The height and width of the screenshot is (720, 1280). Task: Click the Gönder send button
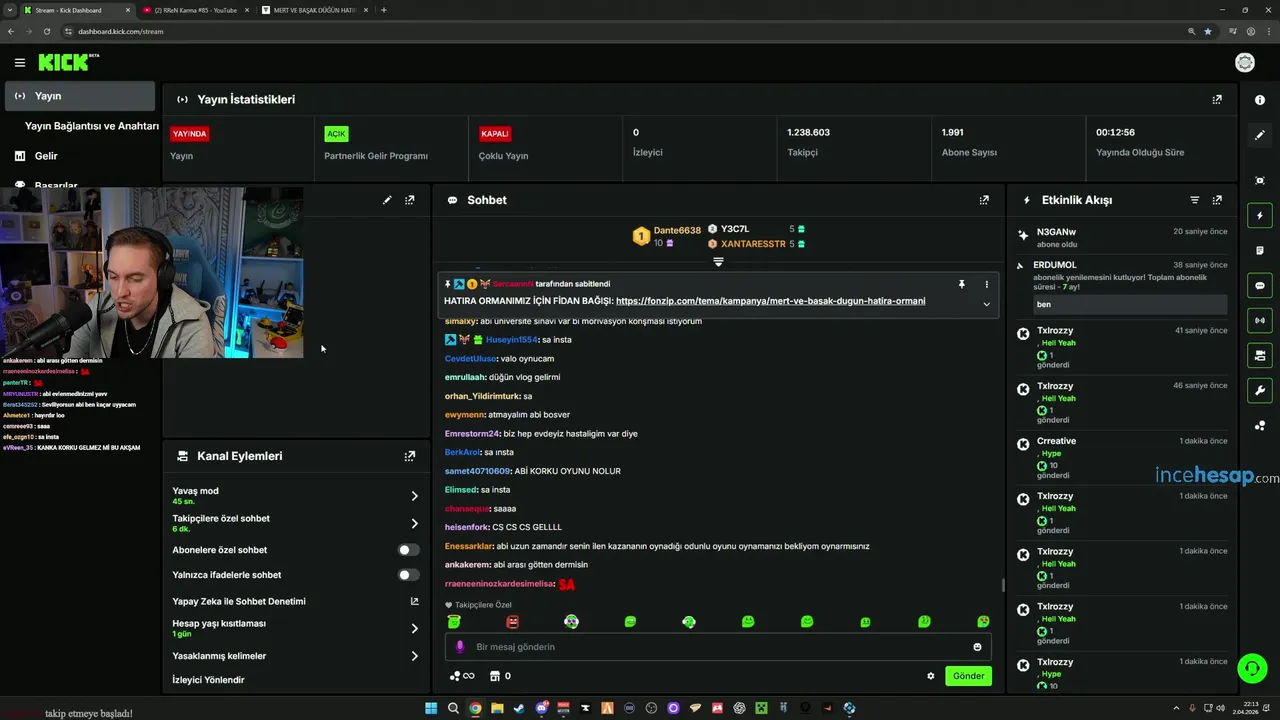point(968,676)
